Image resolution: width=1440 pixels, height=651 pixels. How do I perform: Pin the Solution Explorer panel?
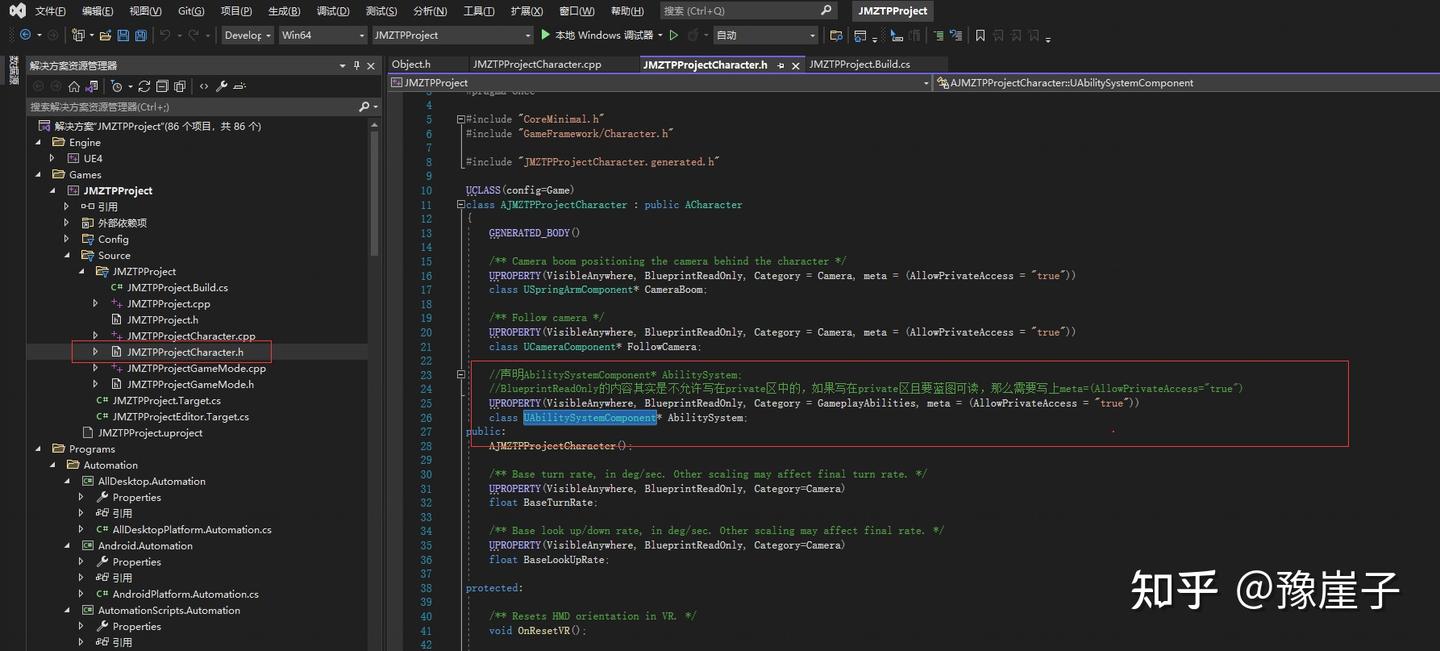coord(357,66)
